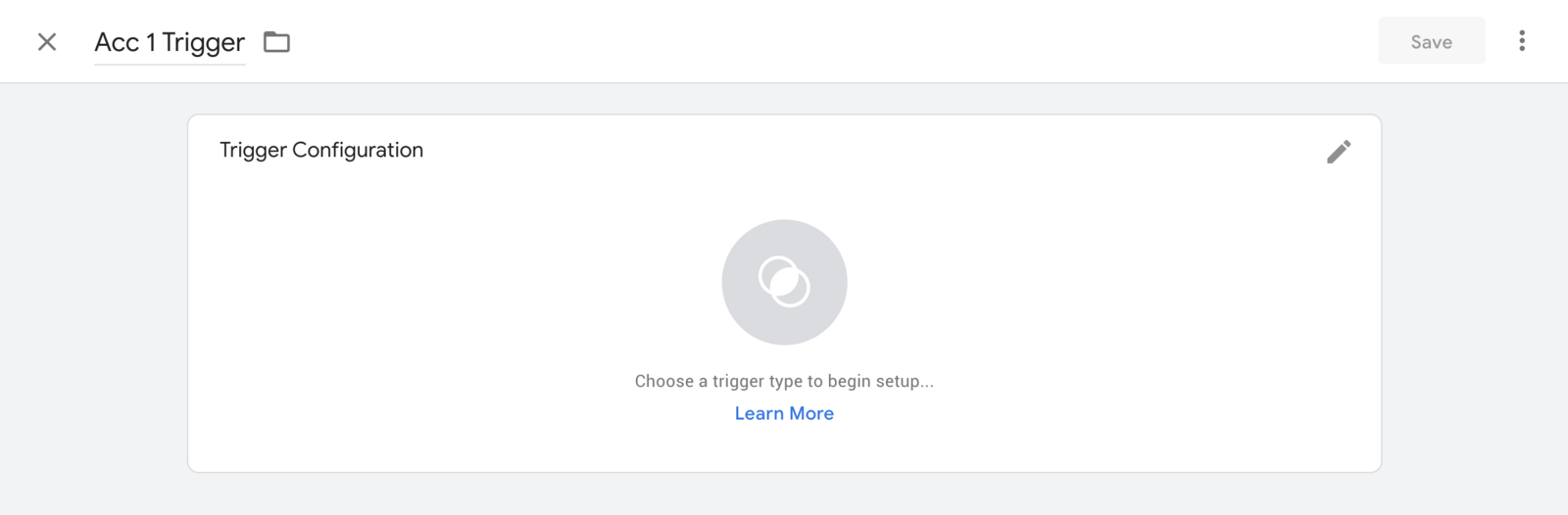Open the folder picker beside the trigger name
The width and height of the screenshot is (1568, 515).
(x=276, y=42)
